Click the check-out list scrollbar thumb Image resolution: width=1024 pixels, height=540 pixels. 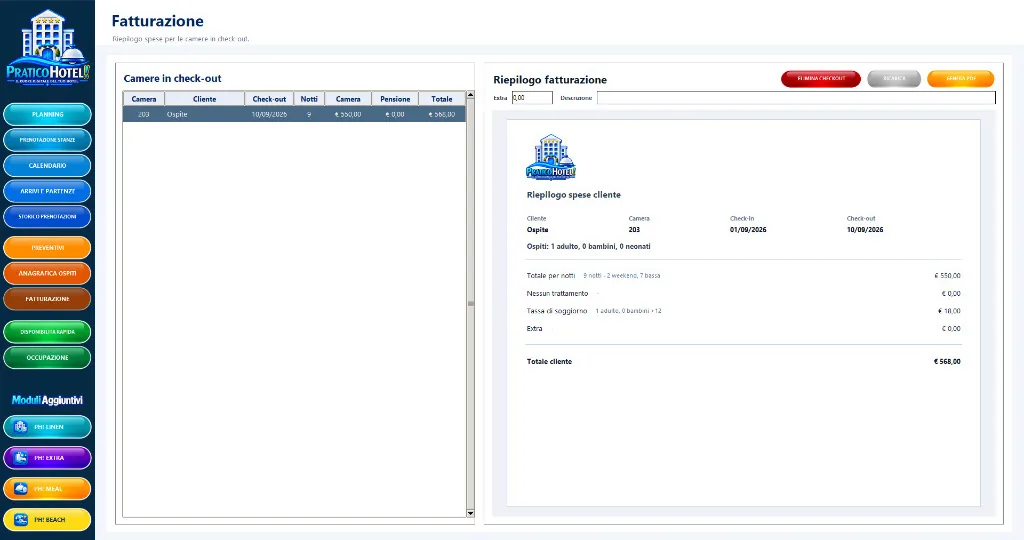pos(470,304)
